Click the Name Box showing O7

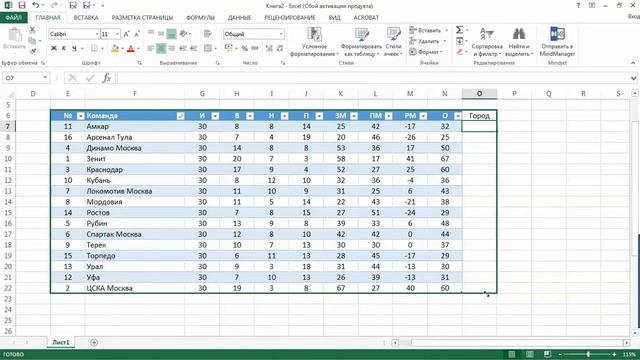click(25, 78)
